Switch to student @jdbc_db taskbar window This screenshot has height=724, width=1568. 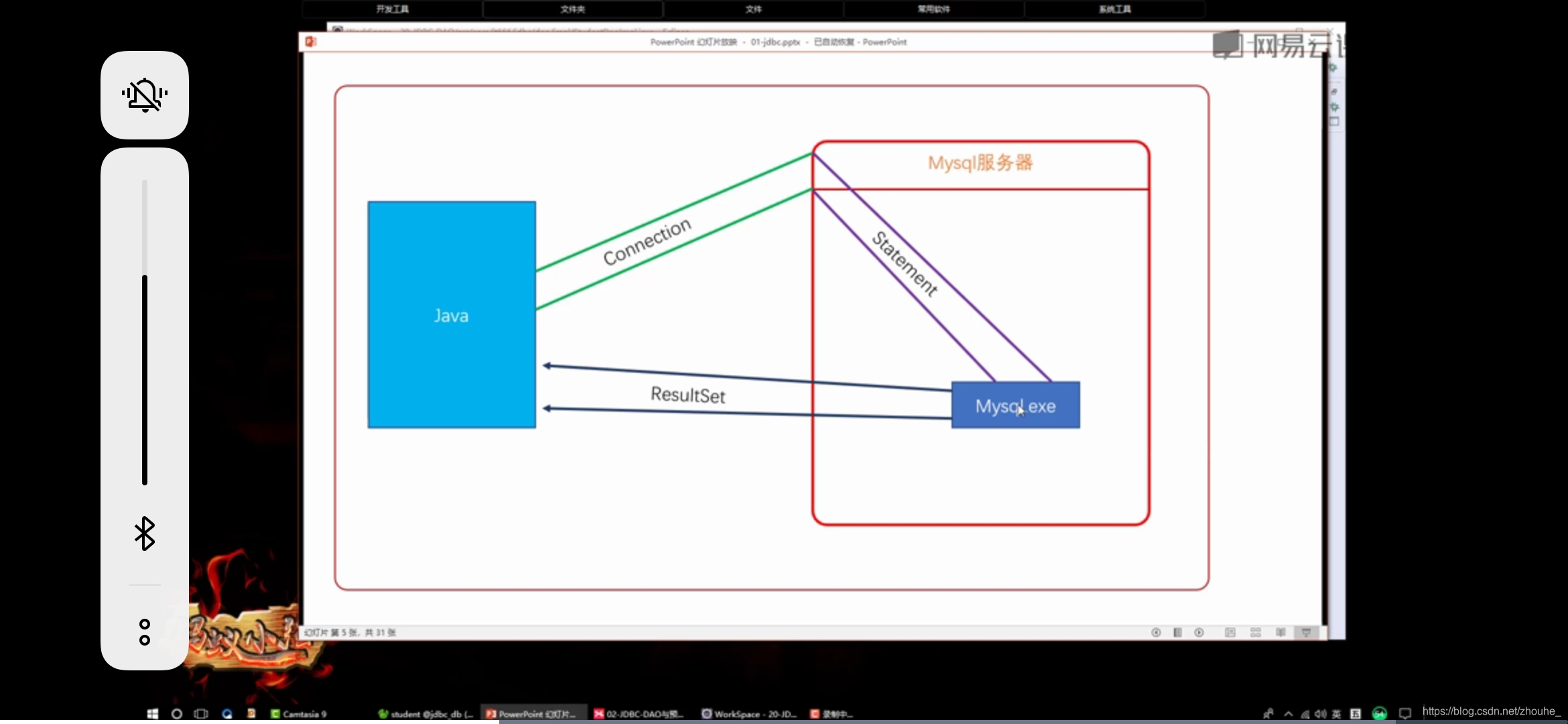point(426,714)
